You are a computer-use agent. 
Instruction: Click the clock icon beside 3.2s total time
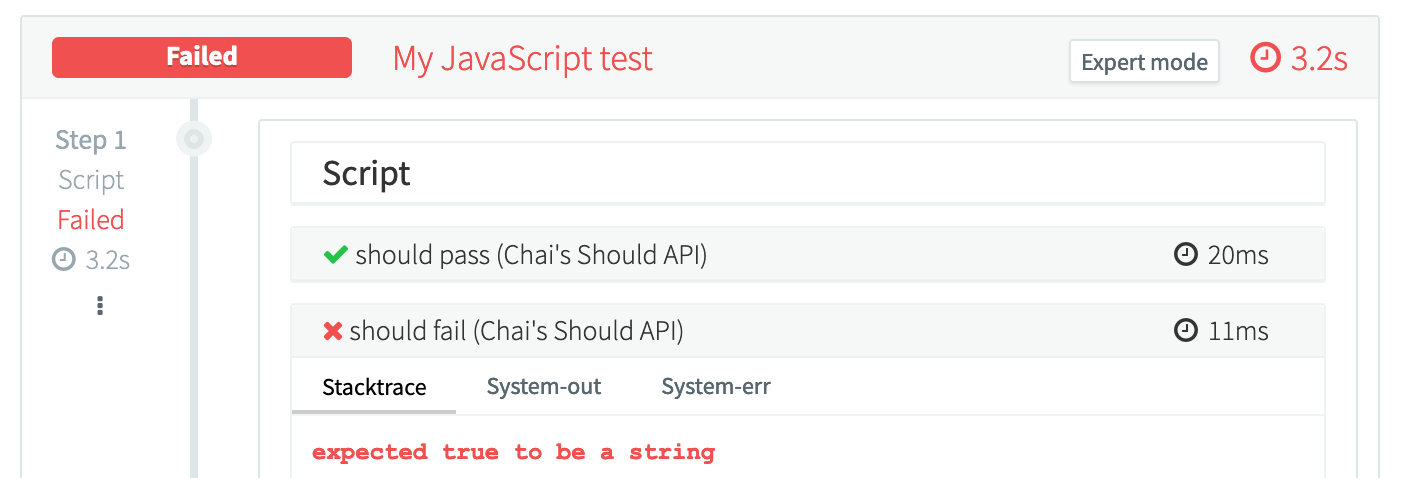[x=1265, y=59]
